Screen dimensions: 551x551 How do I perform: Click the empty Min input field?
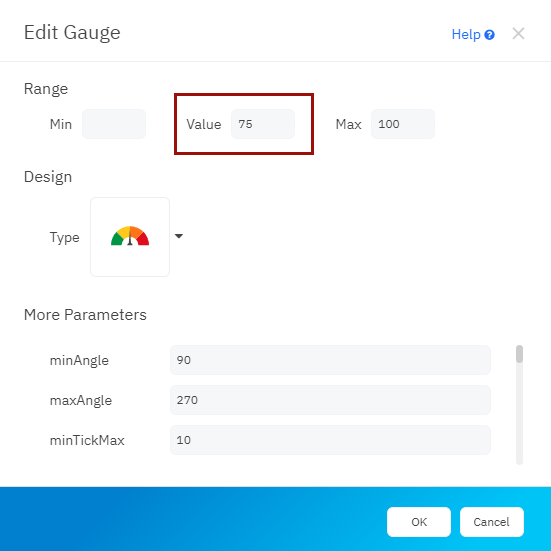[x=114, y=124]
